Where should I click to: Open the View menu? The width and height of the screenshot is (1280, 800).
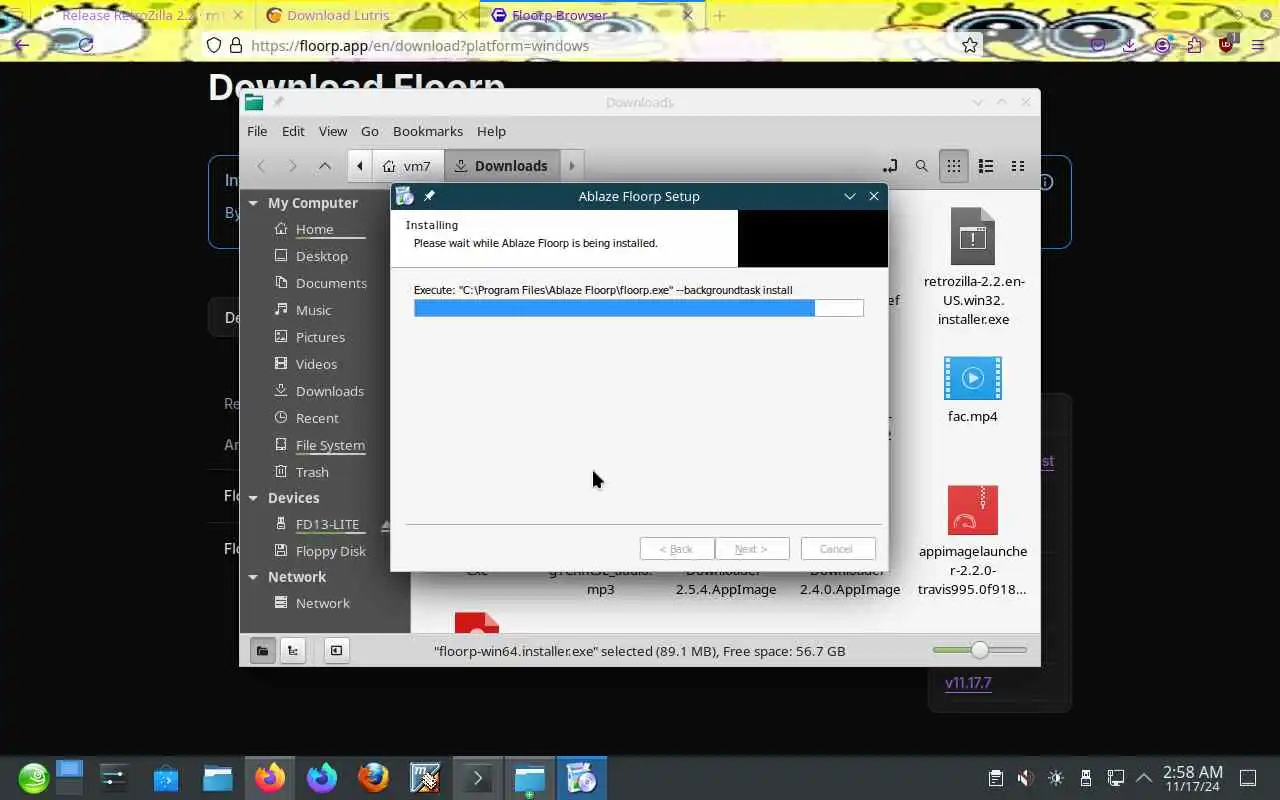point(333,131)
